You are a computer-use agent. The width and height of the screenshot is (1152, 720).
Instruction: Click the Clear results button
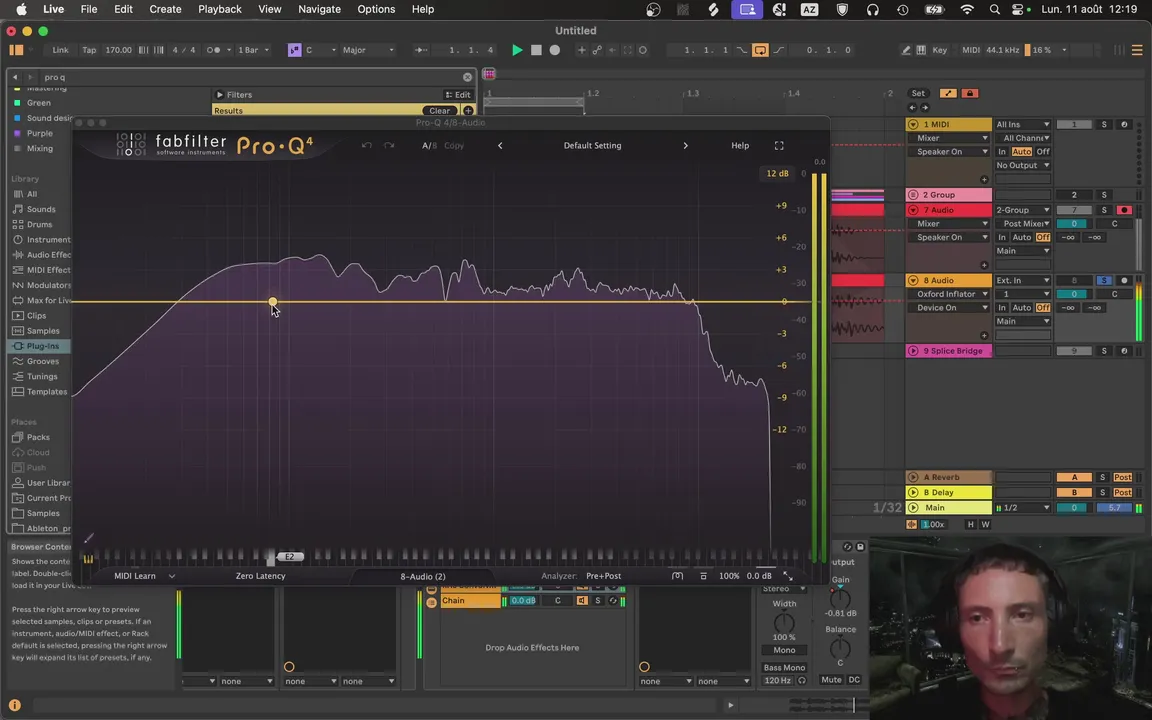tap(439, 111)
